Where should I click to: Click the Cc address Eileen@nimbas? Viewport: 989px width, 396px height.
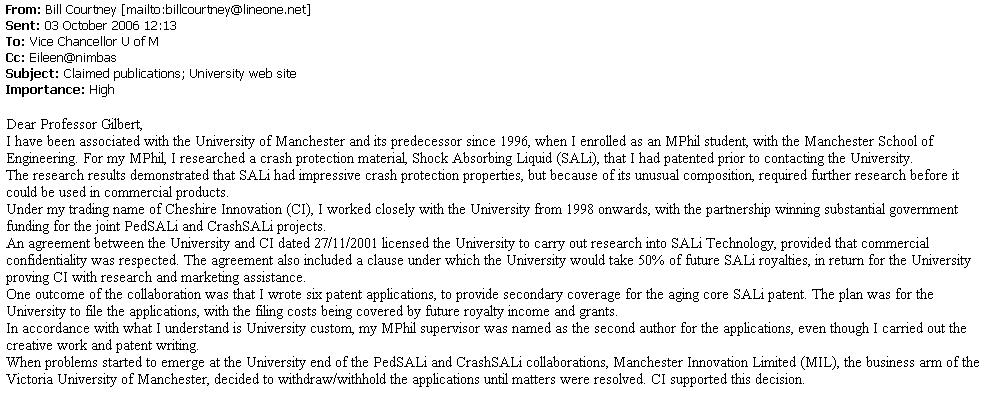tap(72, 57)
